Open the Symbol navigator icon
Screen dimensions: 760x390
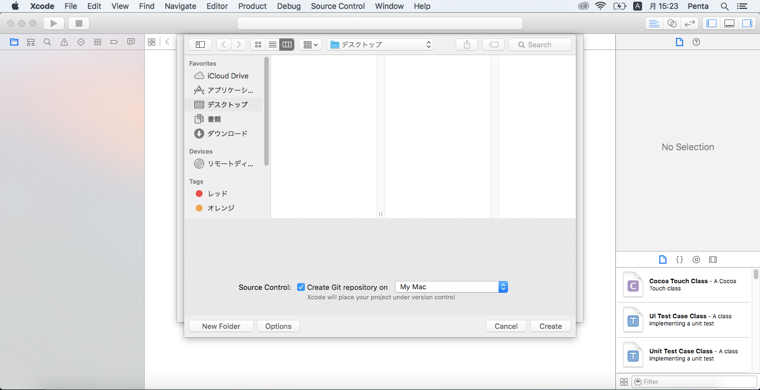click(31, 42)
